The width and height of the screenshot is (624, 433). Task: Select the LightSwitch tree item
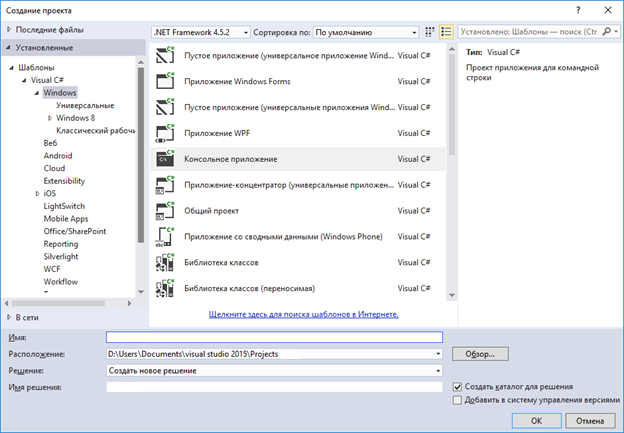(x=64, y=206)
